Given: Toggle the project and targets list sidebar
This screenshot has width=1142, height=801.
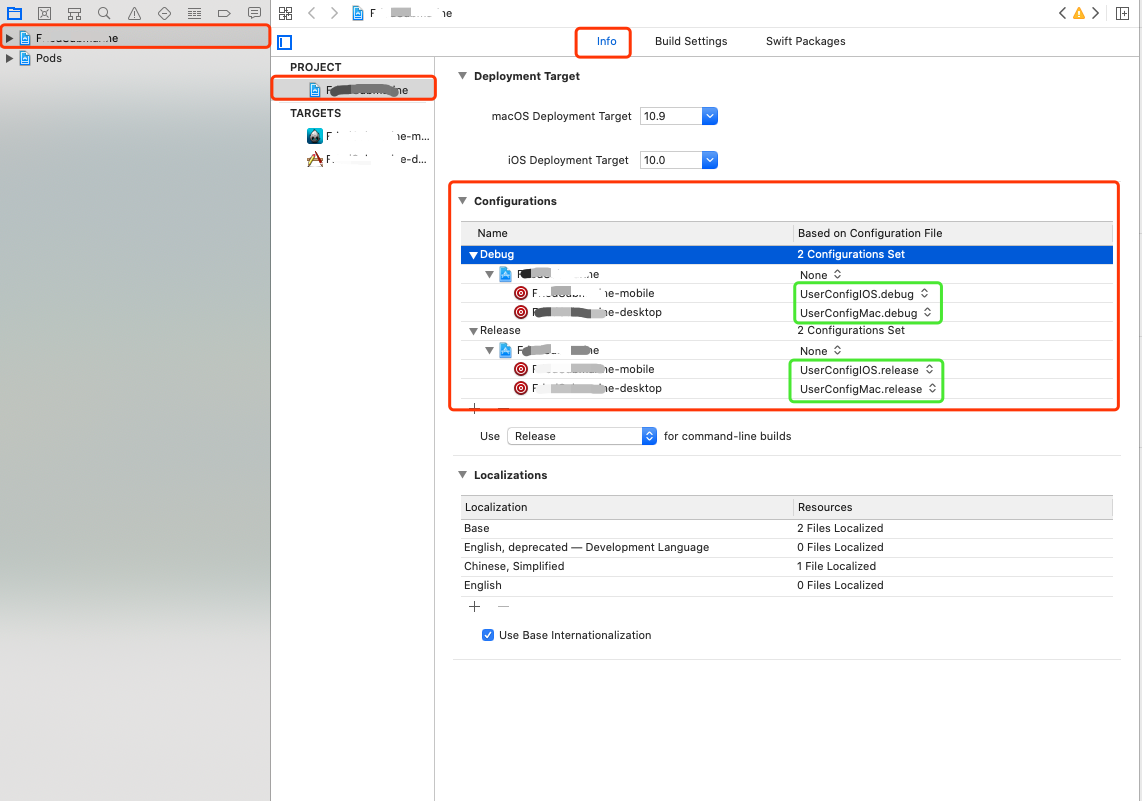Looking at the screenshot, I should [x=285, y=42].
